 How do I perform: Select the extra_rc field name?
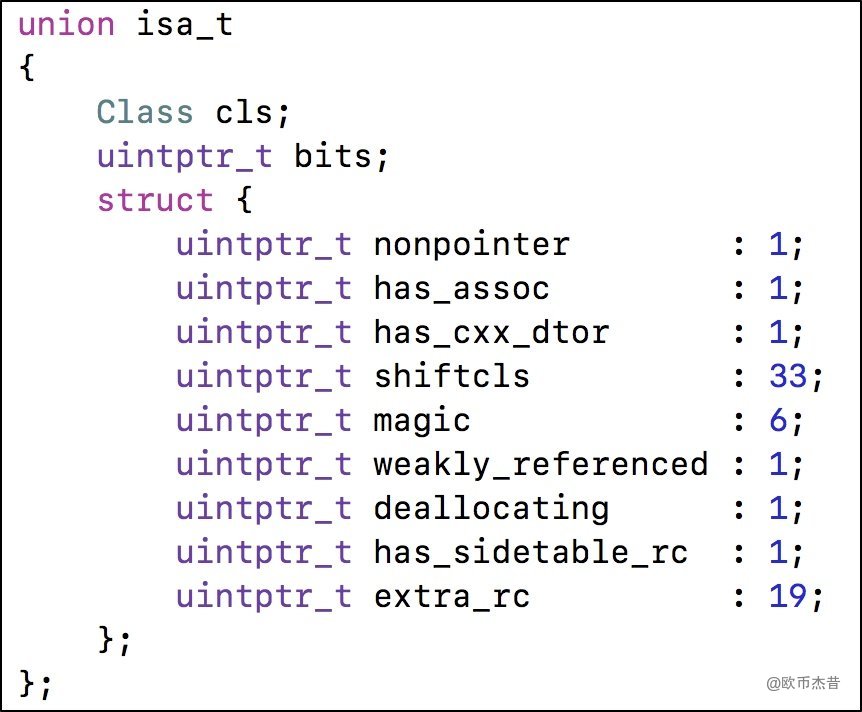pos(451,596)
